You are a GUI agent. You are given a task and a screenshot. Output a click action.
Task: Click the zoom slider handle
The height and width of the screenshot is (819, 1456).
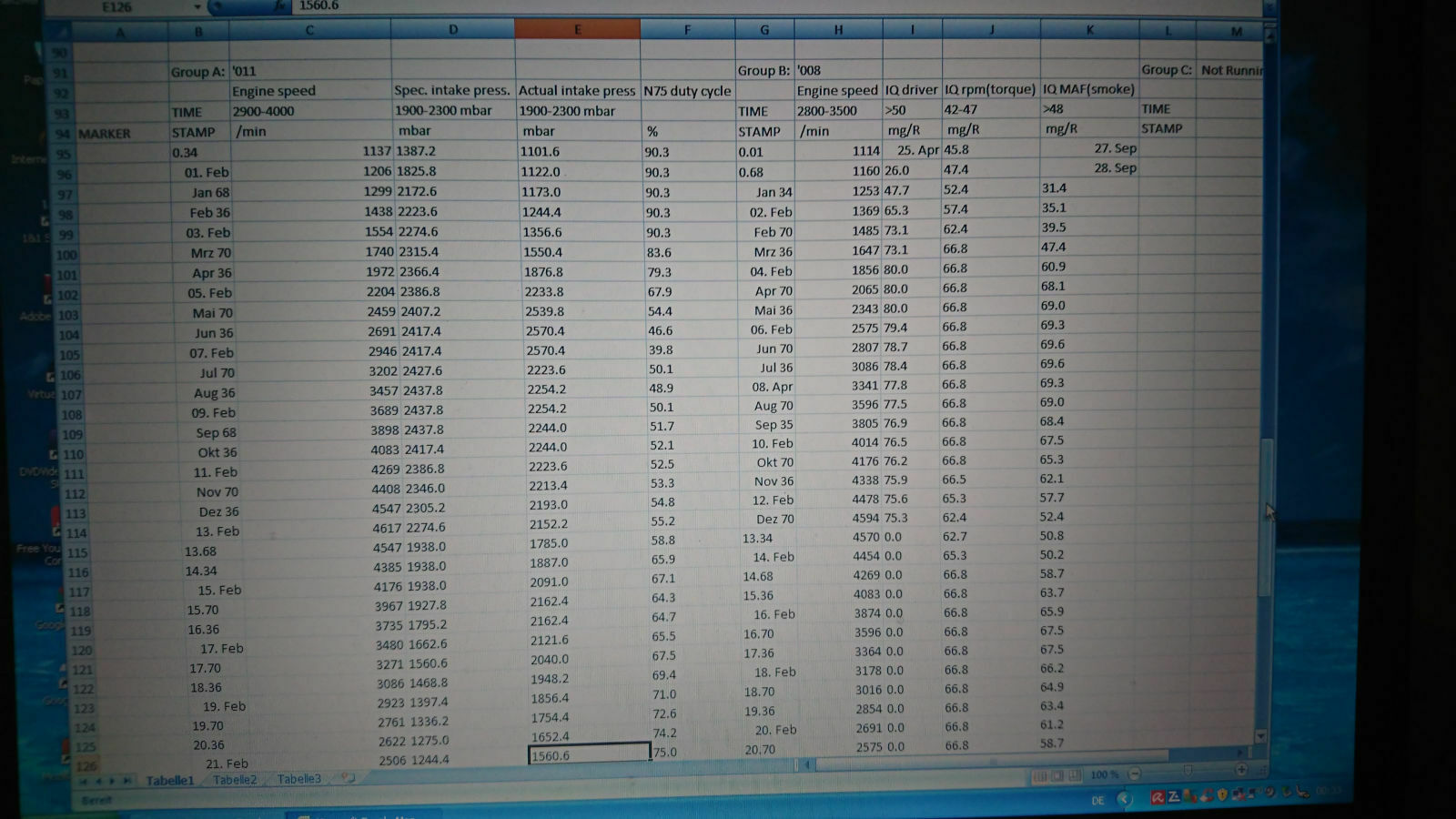1187,772
